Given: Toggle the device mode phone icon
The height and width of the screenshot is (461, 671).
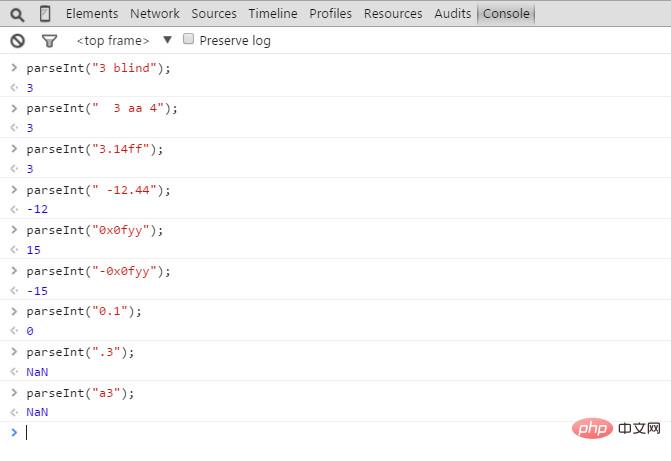Looking at the screenshot, I should 45,14.
